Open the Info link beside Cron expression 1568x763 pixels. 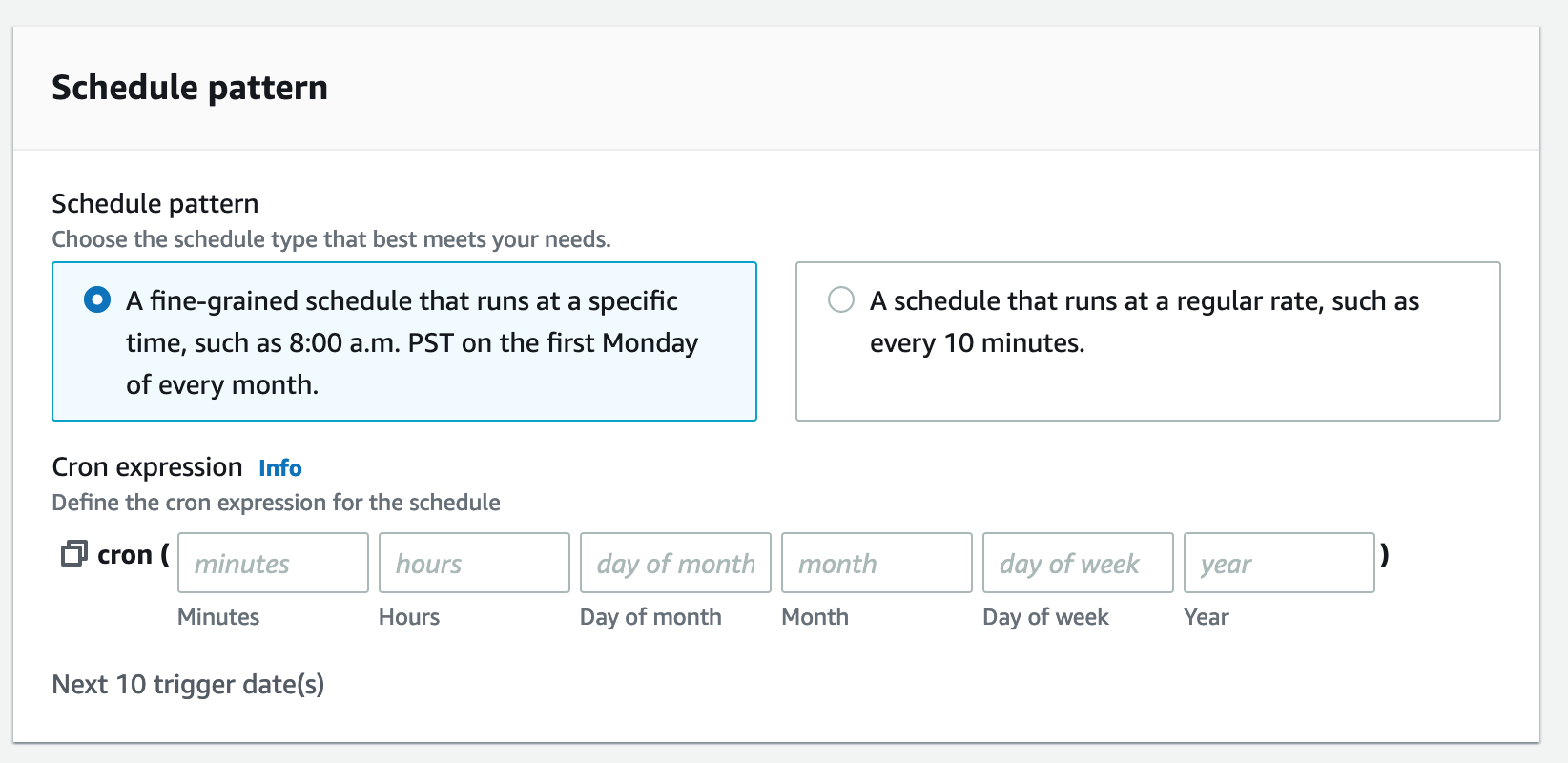tap(279, 468)
